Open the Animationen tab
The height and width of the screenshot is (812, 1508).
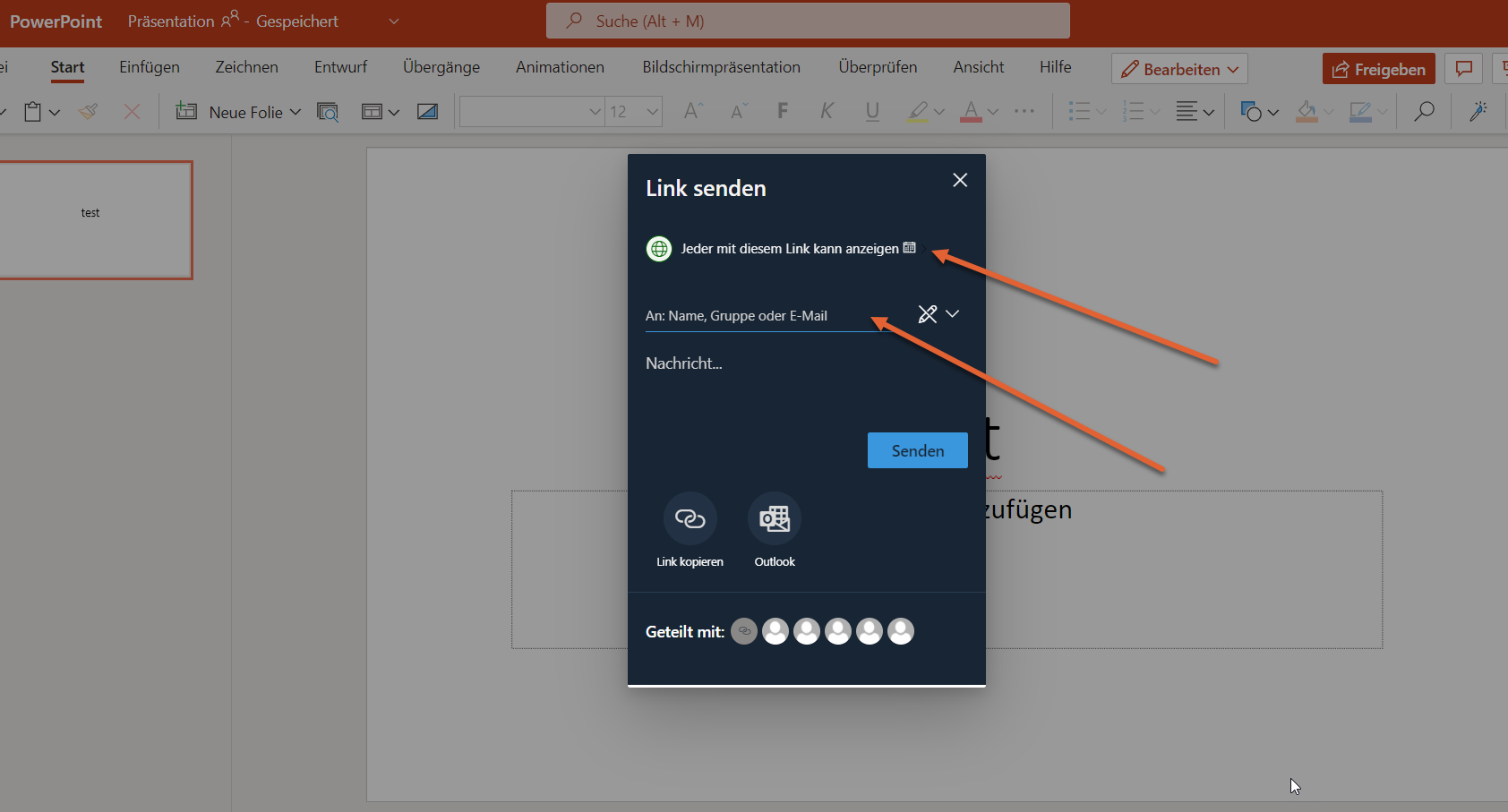click(560, 67)
